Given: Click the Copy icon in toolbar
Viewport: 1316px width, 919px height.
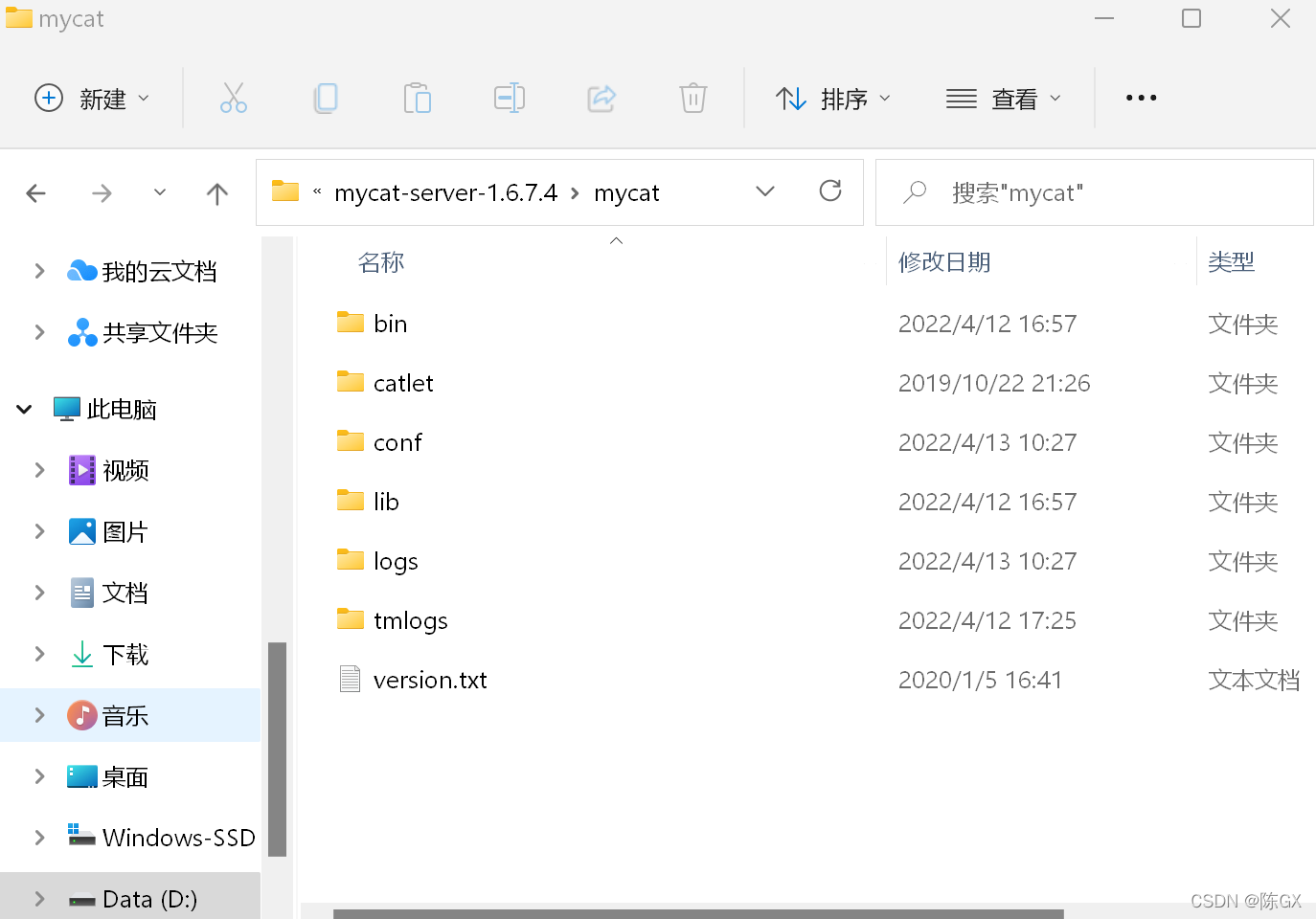Looking at the screenshot, I should click(x=326, y=98).
